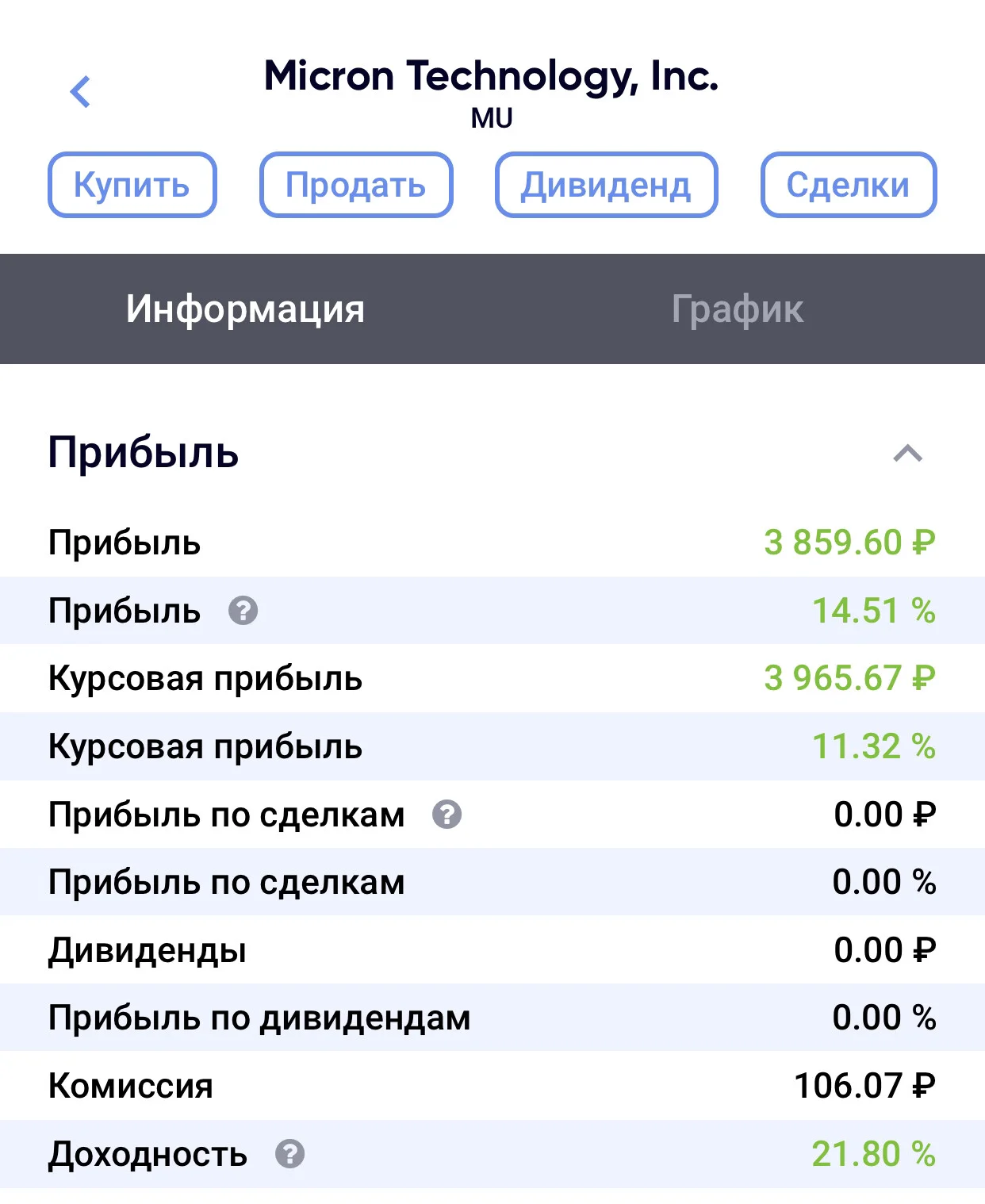
Task: Tap the Micron Technology, Inc. title
Action: [x=492, y=77]
